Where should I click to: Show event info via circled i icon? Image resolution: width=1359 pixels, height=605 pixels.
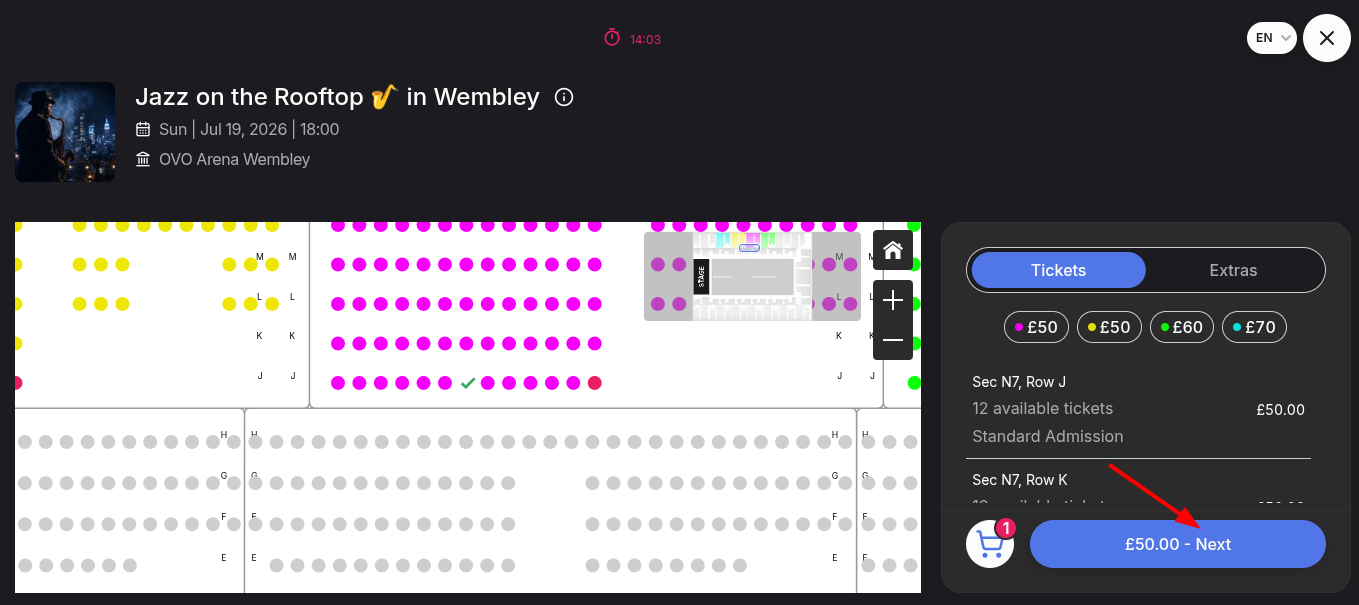point(564,97)
